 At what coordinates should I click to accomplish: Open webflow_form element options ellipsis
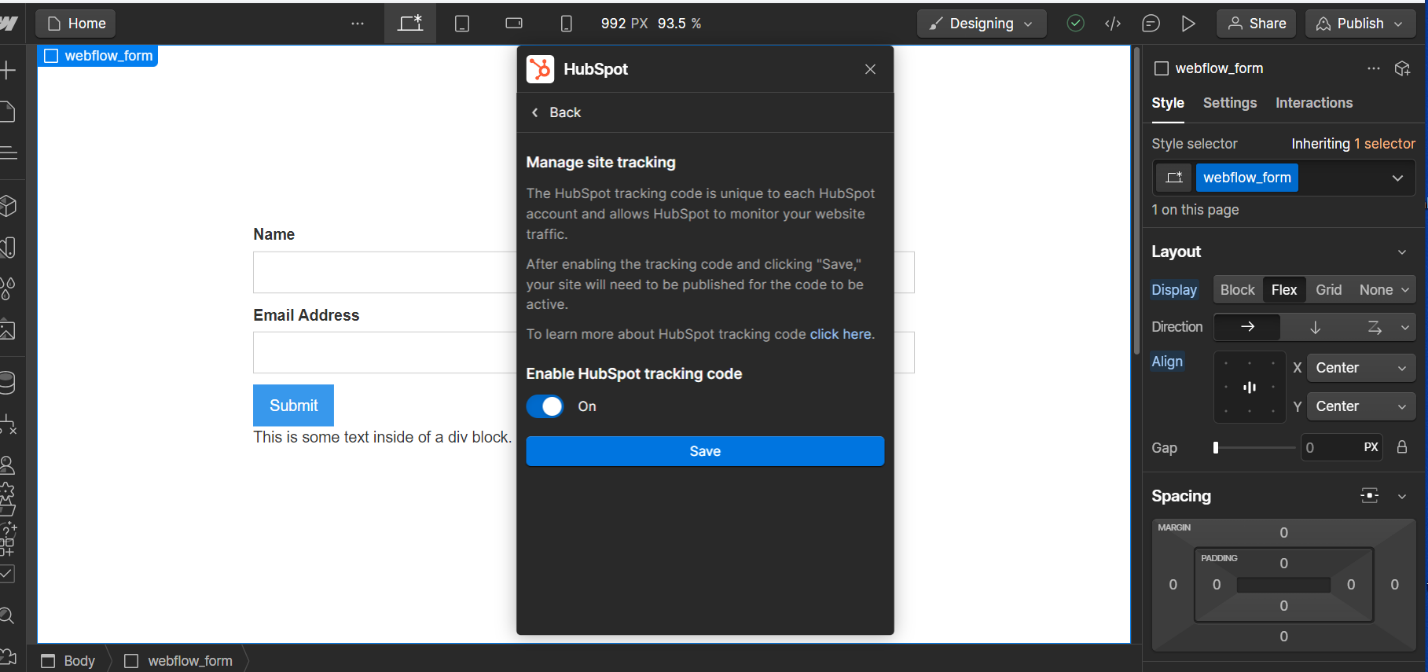[x=1374, y=68]
